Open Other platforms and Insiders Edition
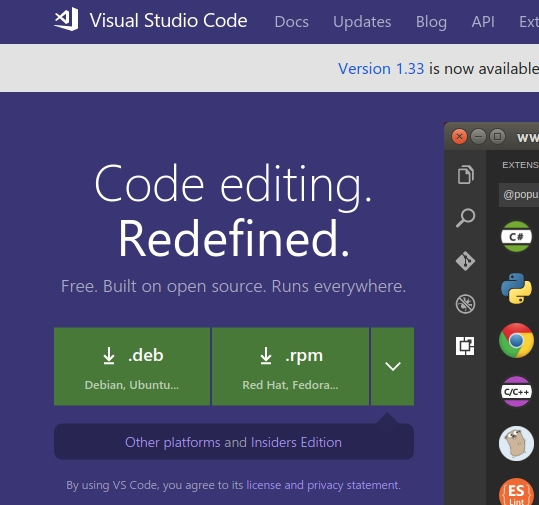Screen dimensions: 539x505 (233, 442)
